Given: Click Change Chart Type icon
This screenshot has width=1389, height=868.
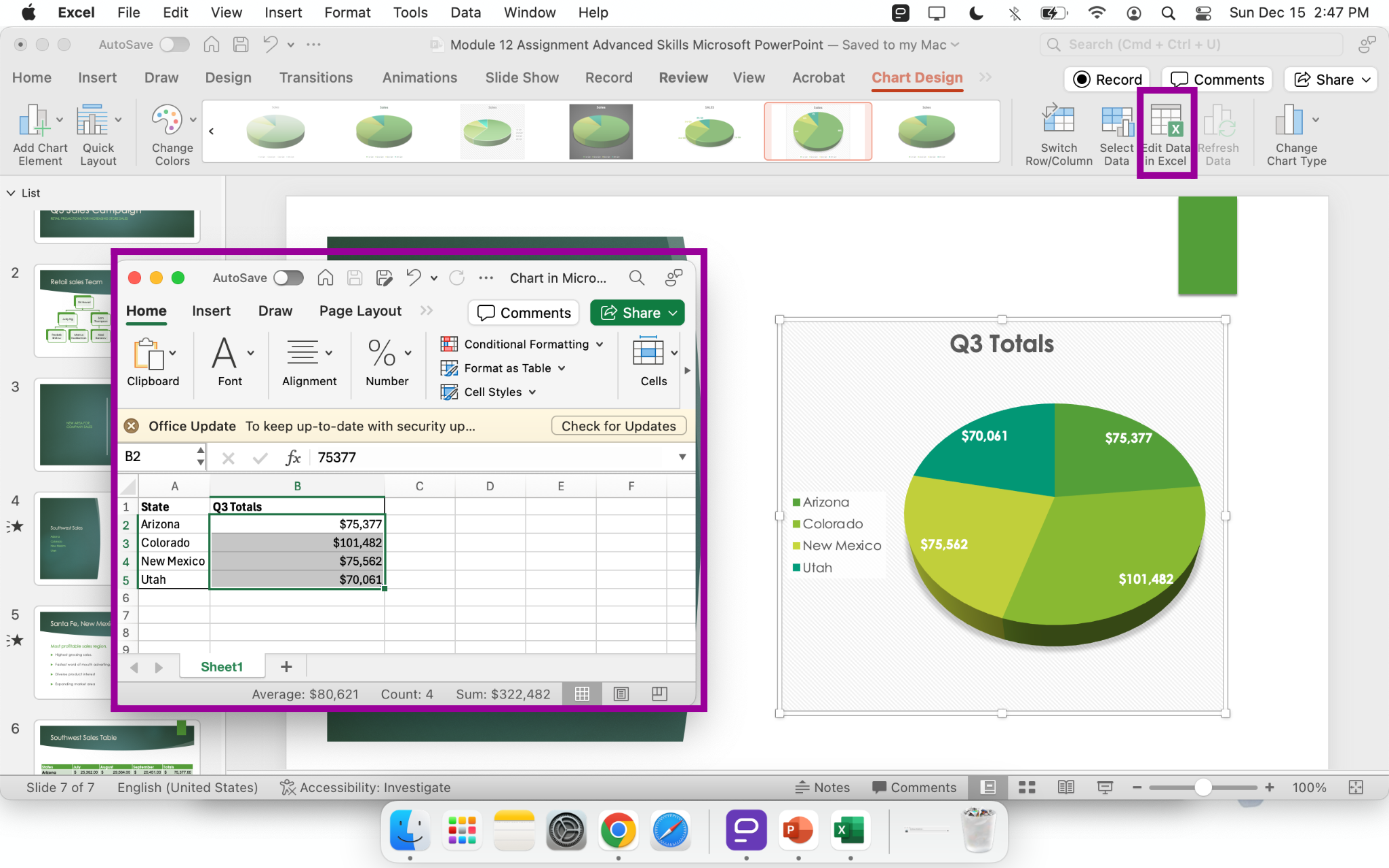Looking at the screenshot, I should (1289, 120).
